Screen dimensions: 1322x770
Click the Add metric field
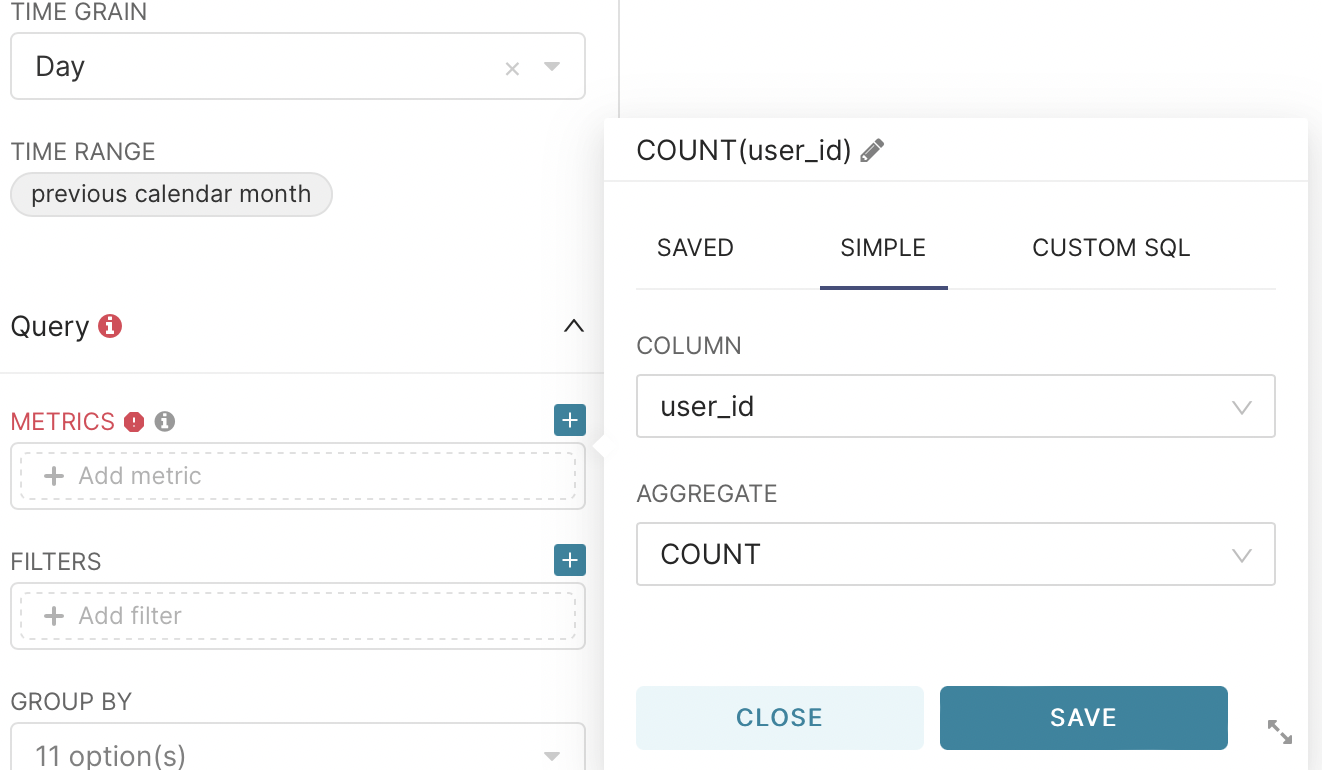tap(298, 476)
